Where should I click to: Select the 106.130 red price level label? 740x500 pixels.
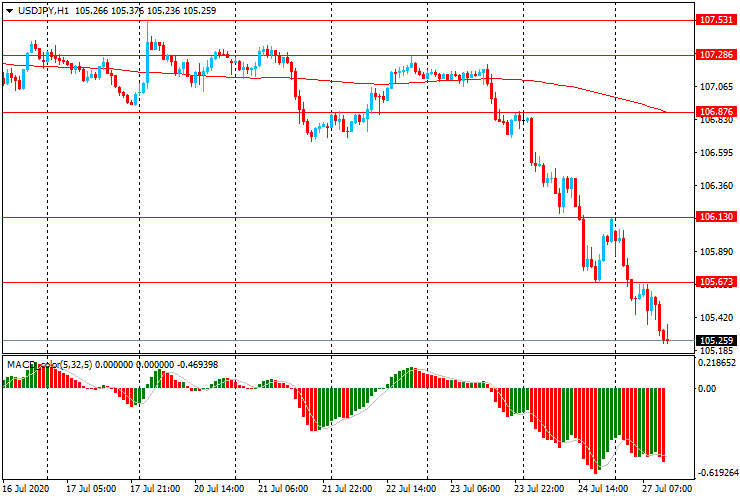pos(716,217)
